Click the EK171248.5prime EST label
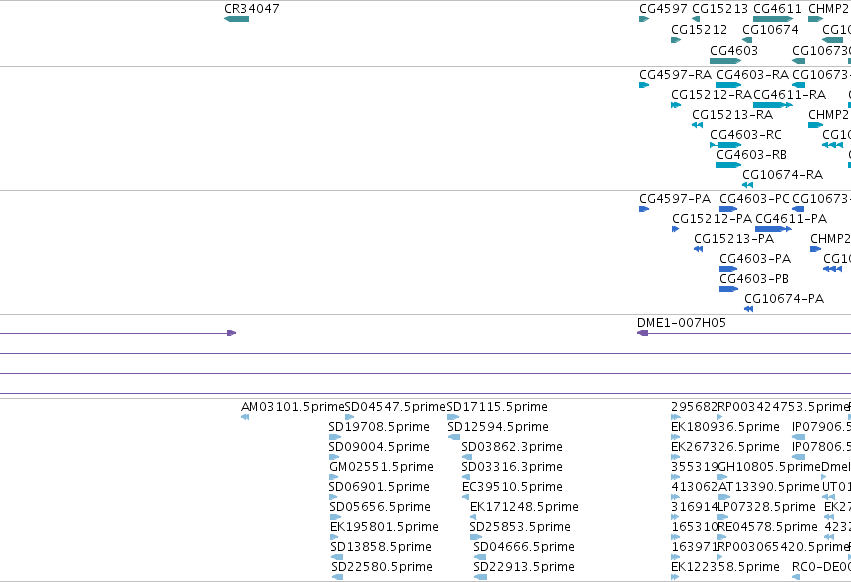Viewport: 851px width, 582px height. (x=524, y=507)
